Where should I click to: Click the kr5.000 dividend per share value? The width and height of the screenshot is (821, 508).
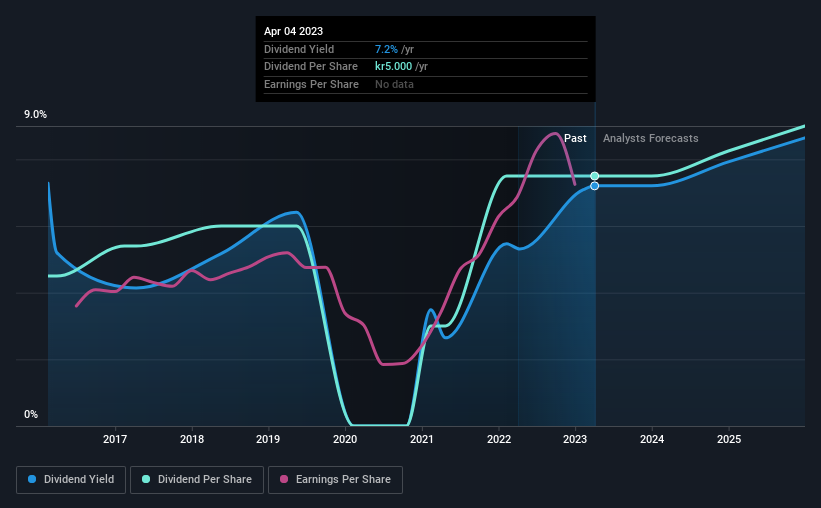(x=393, y=67)
